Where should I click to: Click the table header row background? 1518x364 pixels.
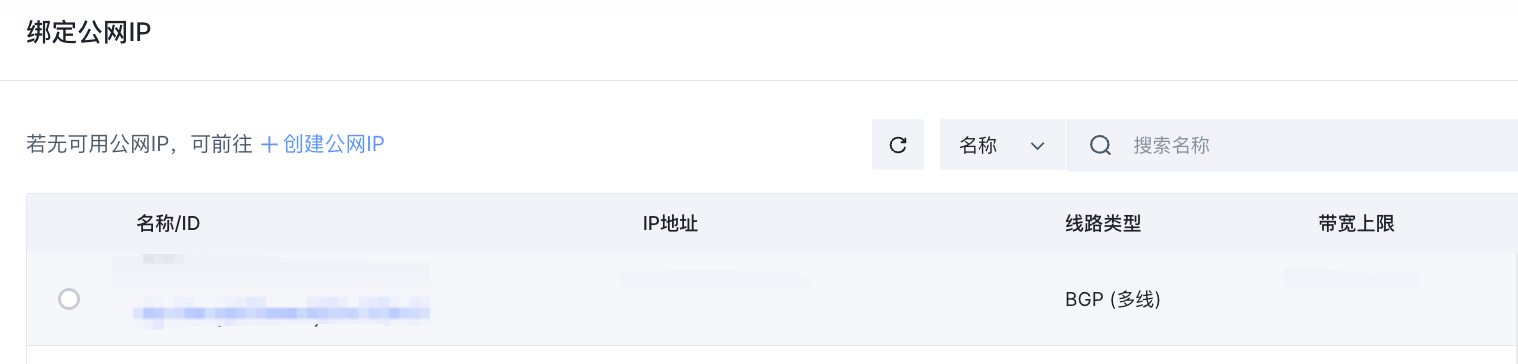pyautogui.click(x=772, y=223)
